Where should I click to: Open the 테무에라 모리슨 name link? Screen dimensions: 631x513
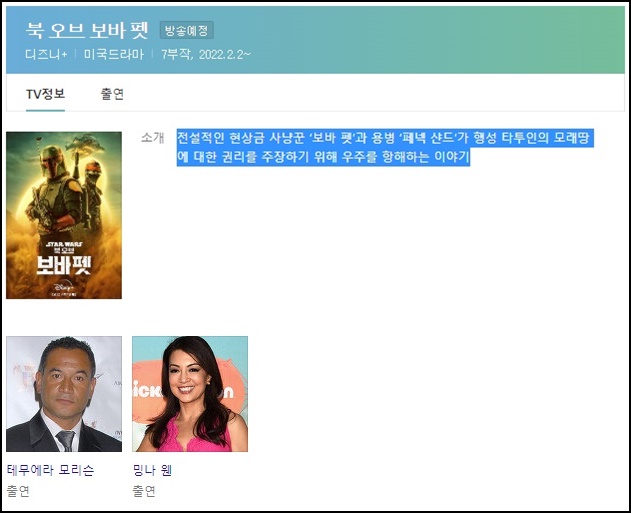(50, 470)
